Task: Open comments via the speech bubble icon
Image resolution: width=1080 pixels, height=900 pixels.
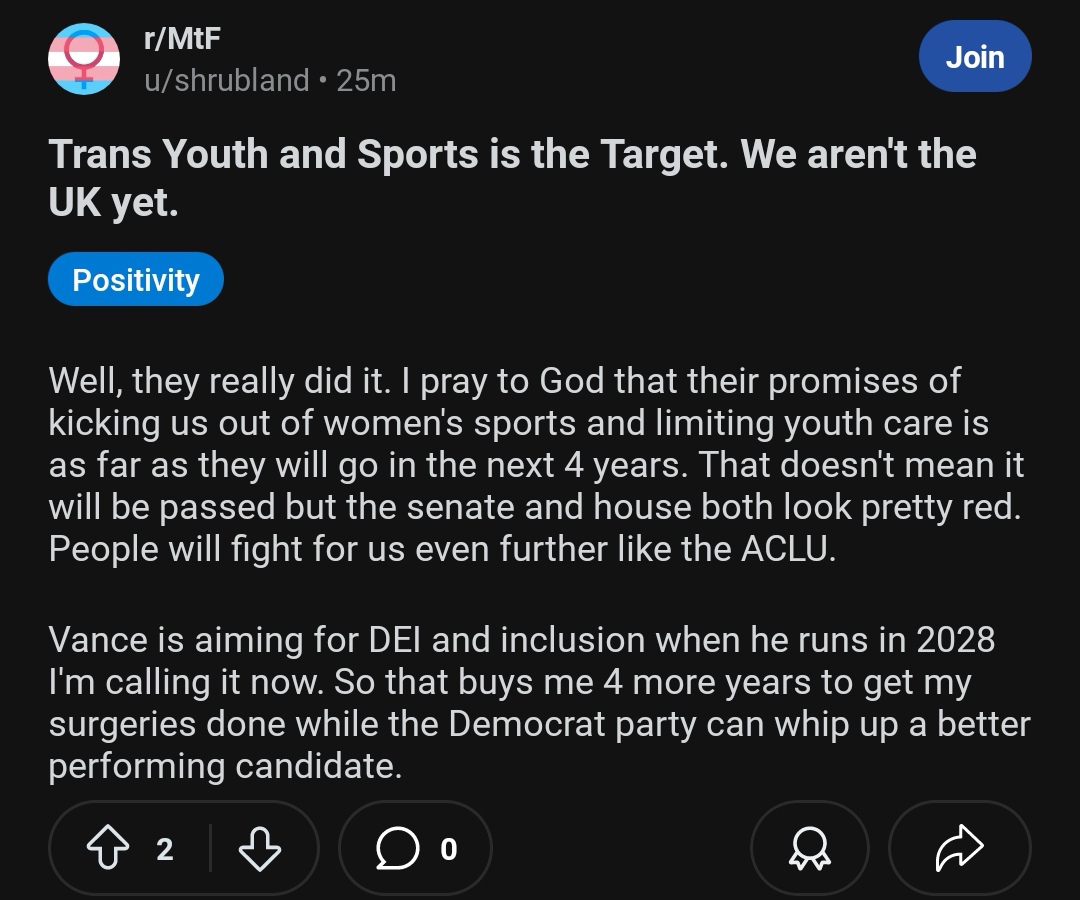Action: pyautogui.click(x=397, y=848)
